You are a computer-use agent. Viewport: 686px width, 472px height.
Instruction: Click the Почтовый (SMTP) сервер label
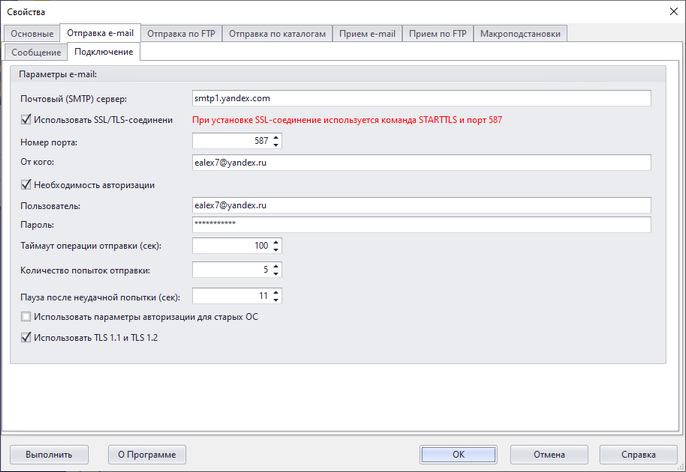tap(74, 99)
